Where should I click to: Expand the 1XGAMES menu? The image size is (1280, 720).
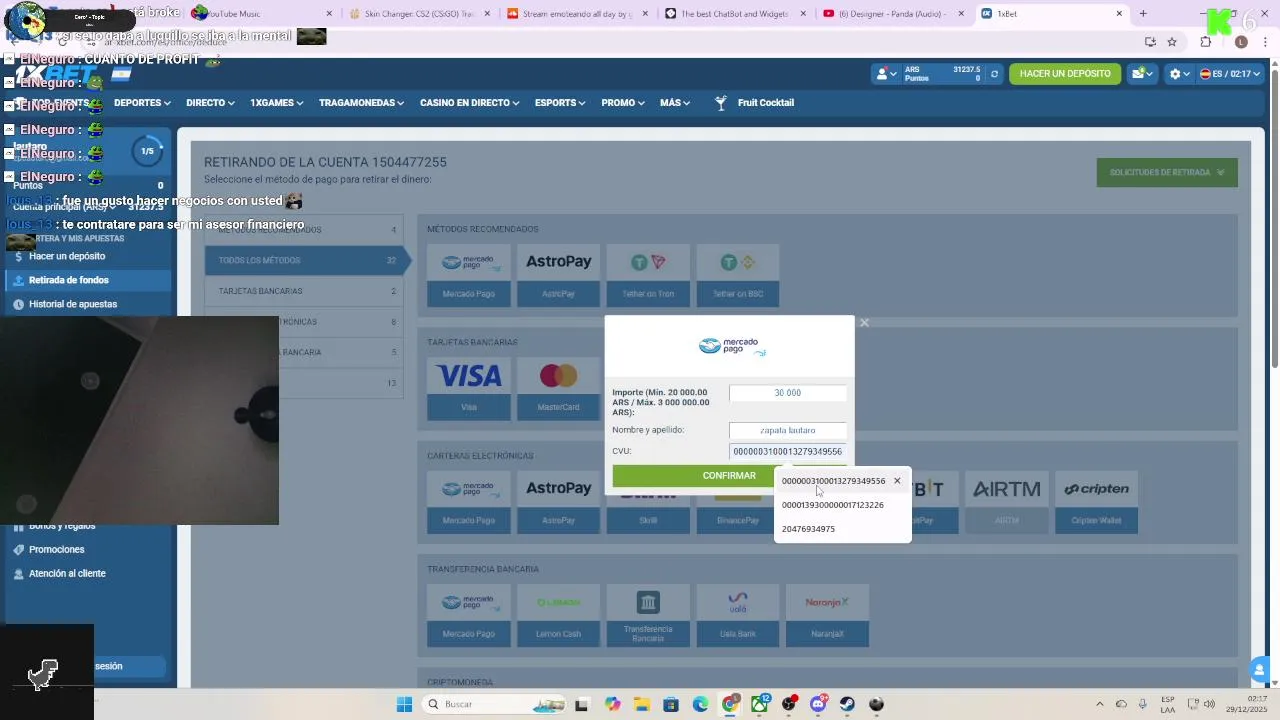click(x=277, y=102)
